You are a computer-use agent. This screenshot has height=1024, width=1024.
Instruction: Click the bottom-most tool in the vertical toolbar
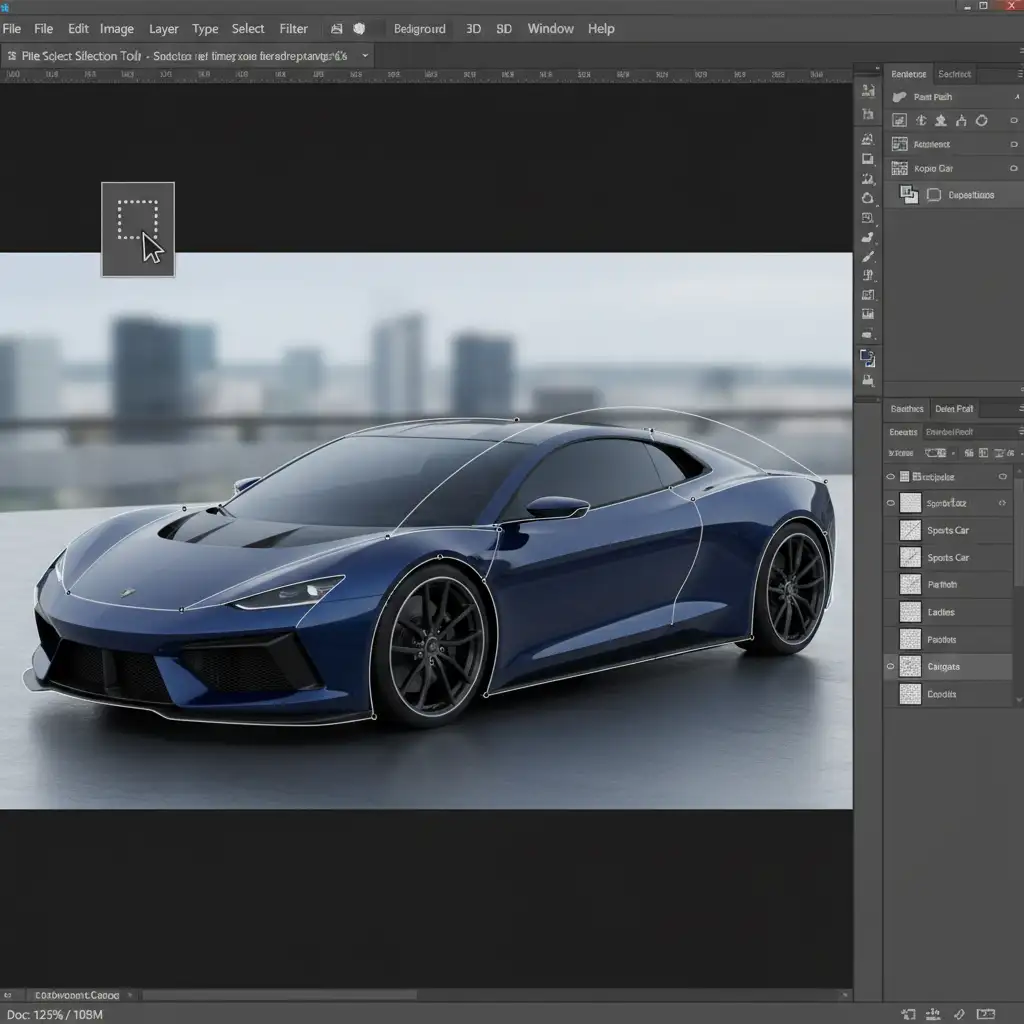(x=867, y=381)
